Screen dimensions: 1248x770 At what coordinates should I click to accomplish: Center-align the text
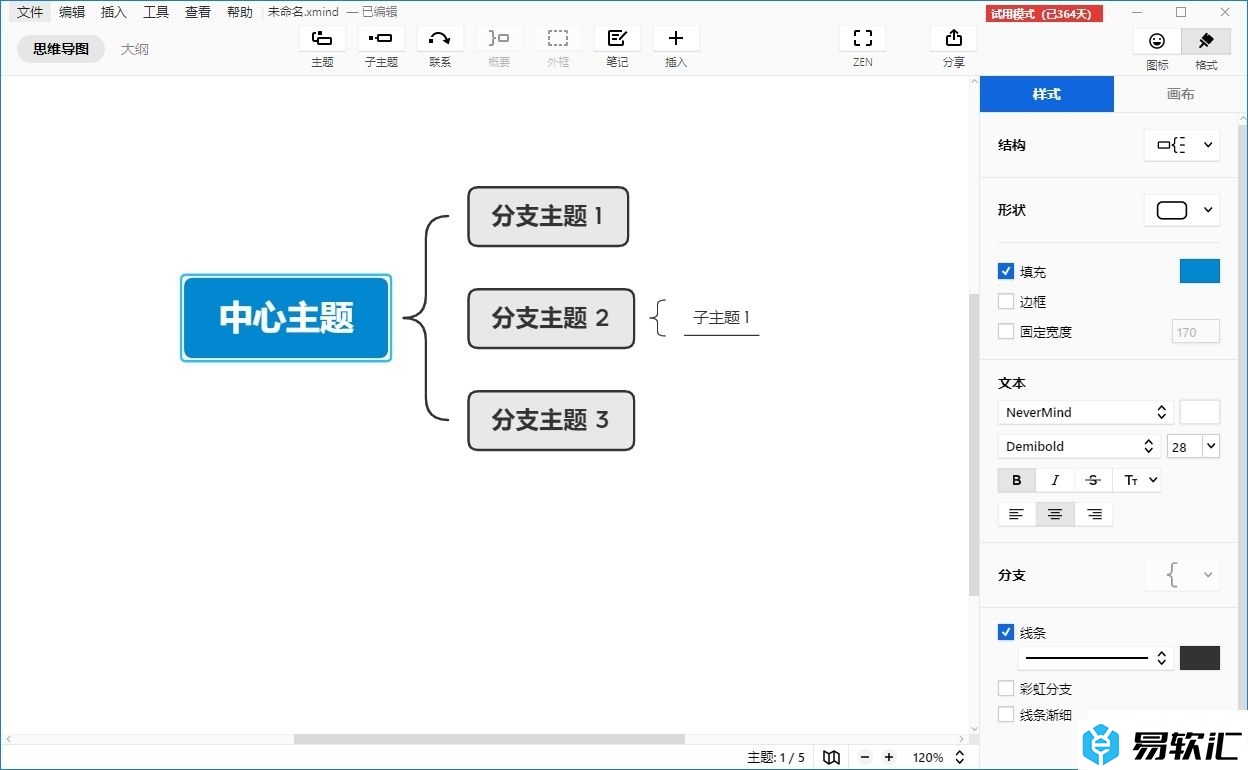click(1055, 514)
